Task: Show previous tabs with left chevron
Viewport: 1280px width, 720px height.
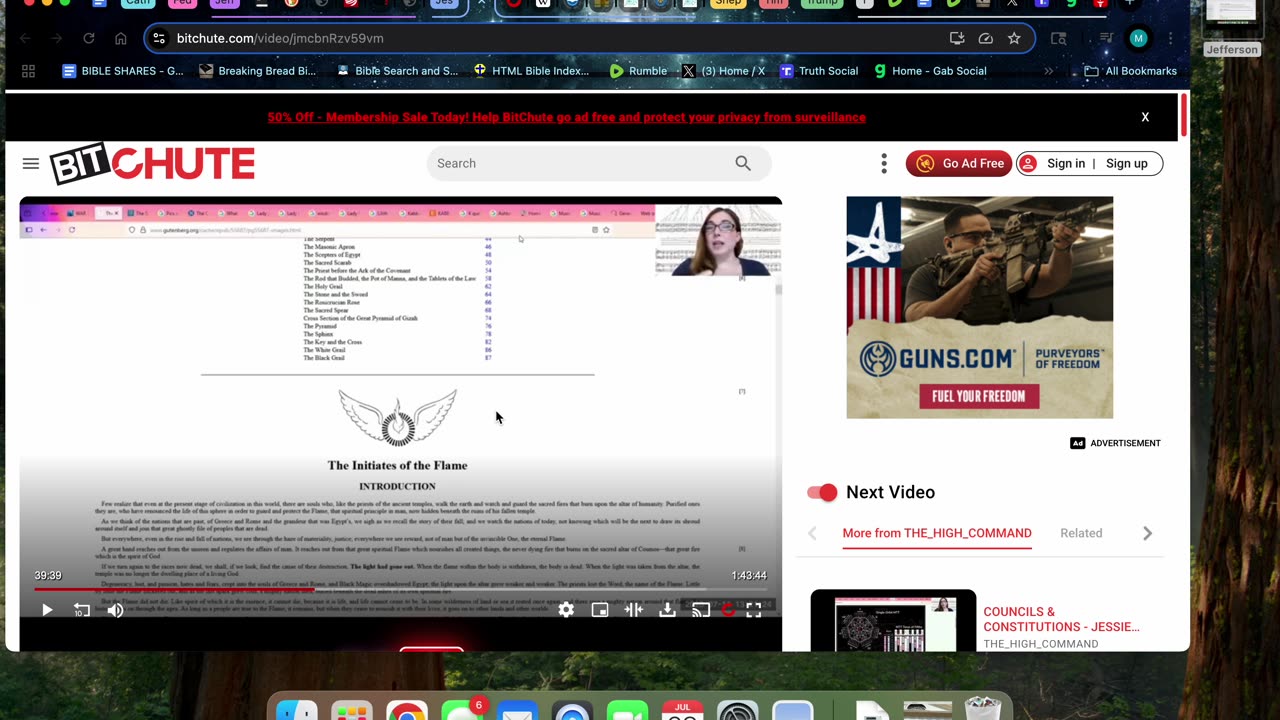Action: (x=812, y=534)
